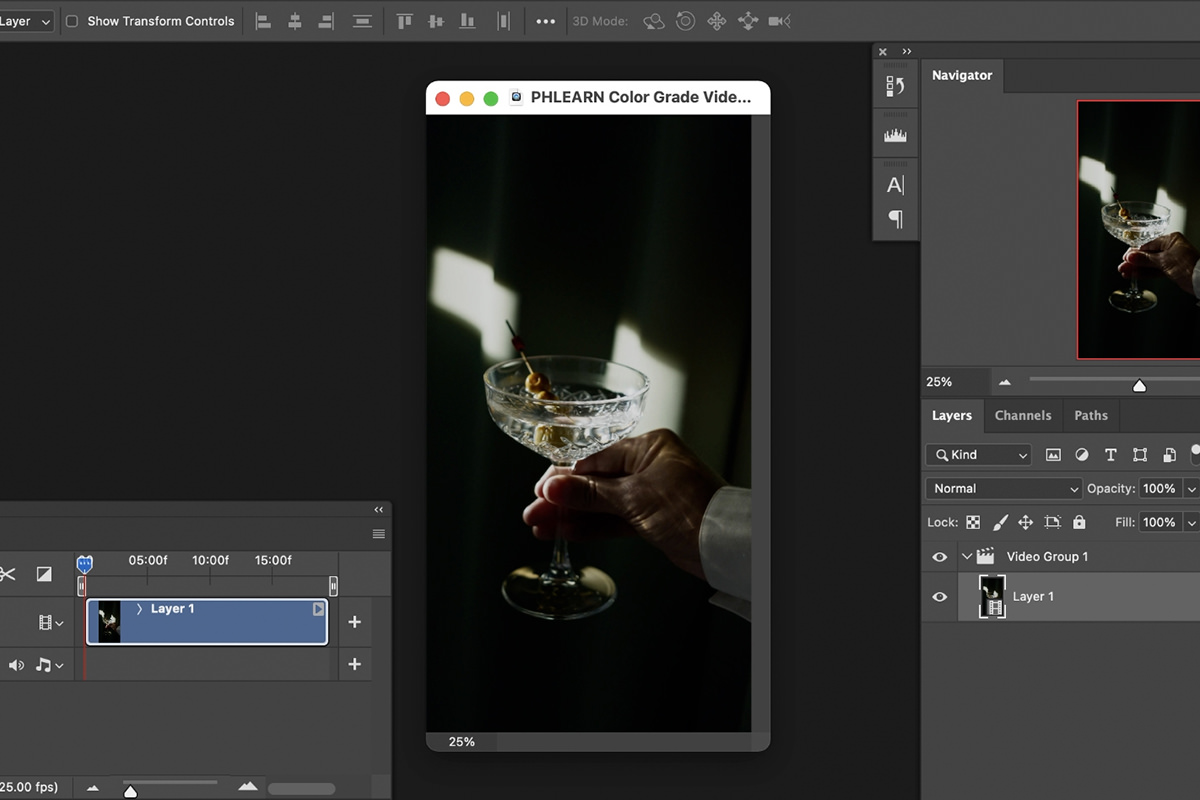The height and width of the screenshot is (800, 1200).
Task: Open the Kind filter dropdown in Layers
Action: pyautogui.click(x=977, y=454)
